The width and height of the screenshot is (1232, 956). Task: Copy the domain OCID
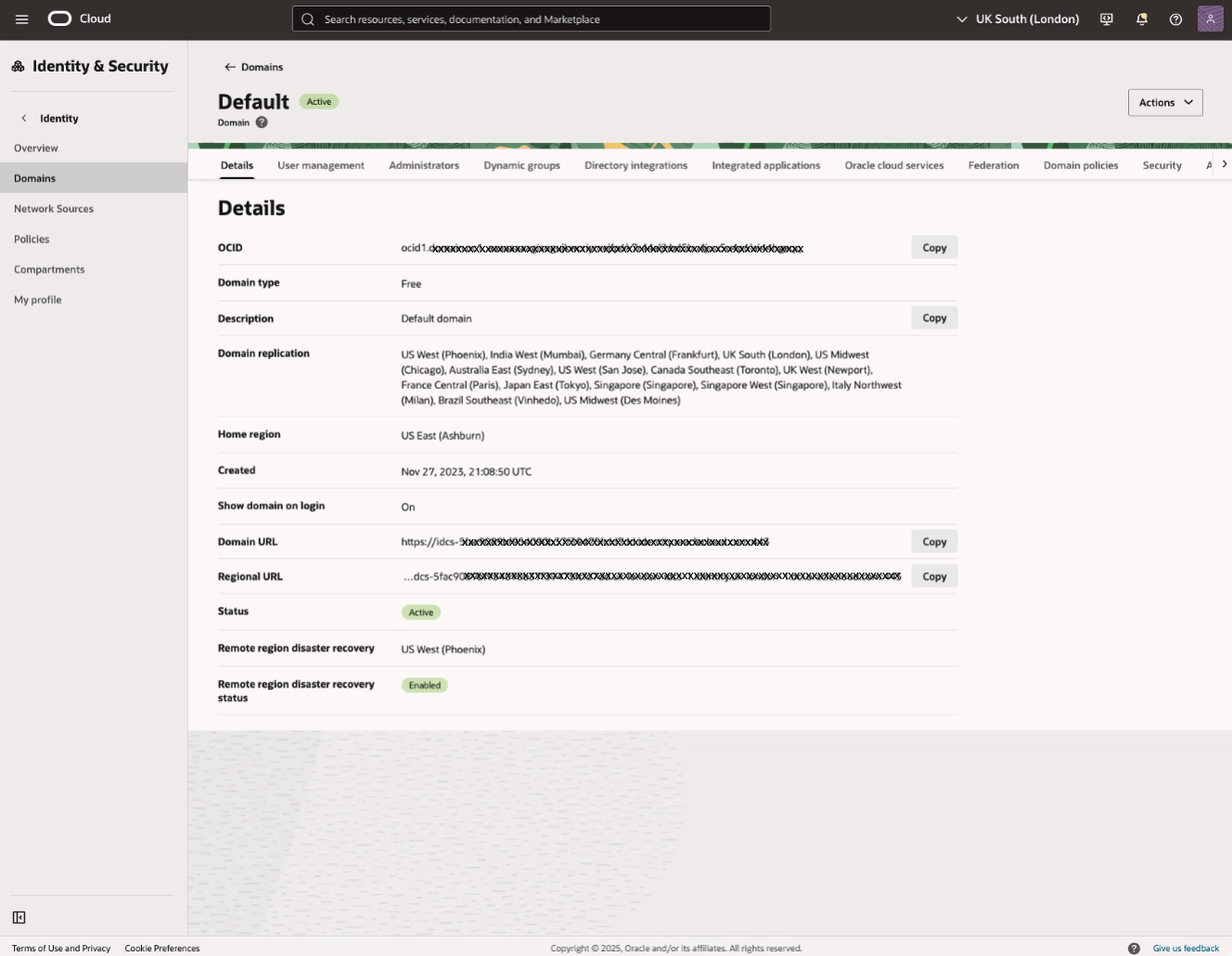(933, 247)
